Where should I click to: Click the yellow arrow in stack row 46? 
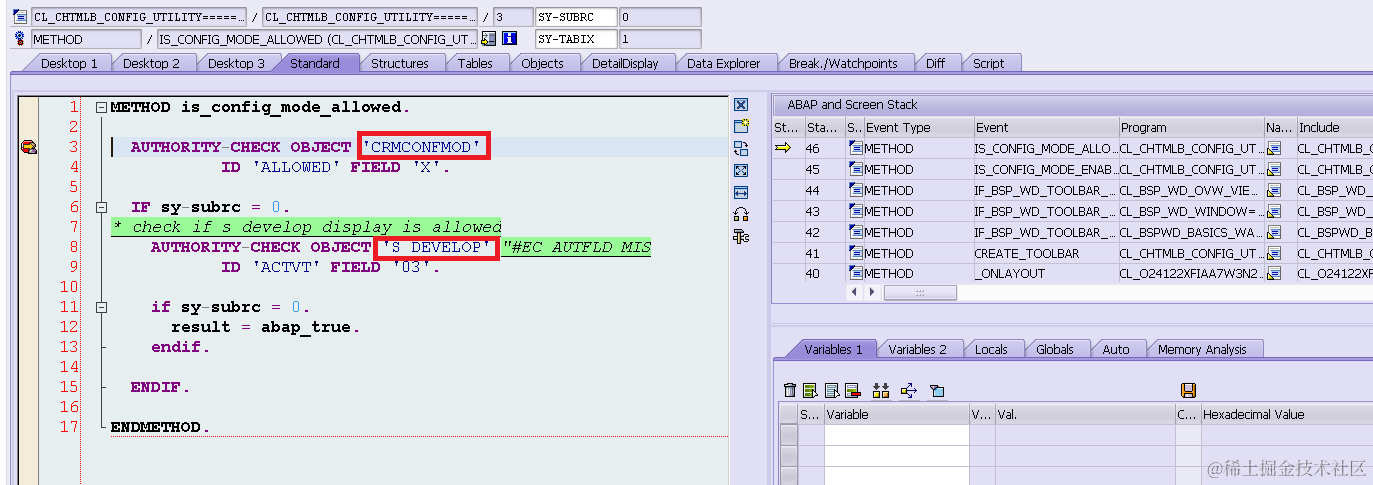[x=783, y=148]
